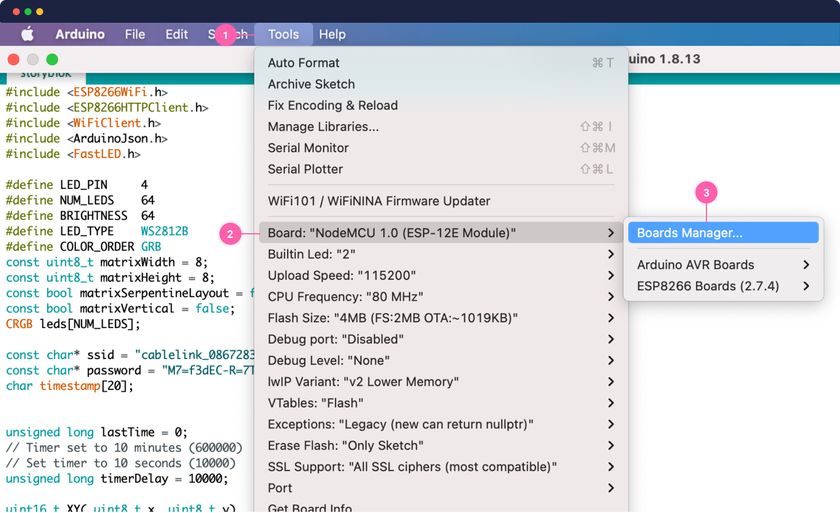Open Debug port: "Disabled" option

(x=440, y=339)
